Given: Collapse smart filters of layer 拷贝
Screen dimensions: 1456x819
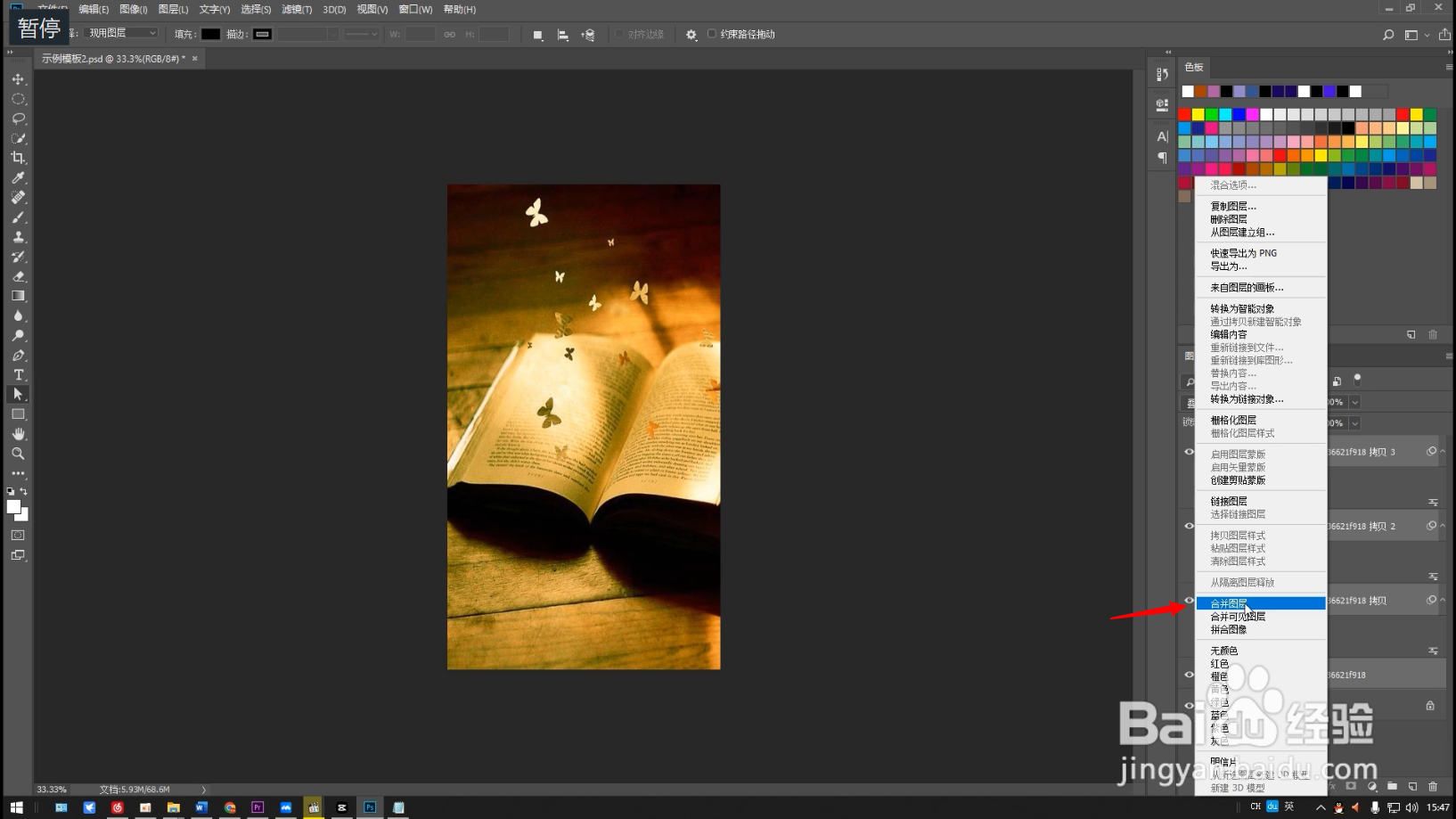Looking at the screenshot, I should pyautogui.click(x=1443, y=600).
